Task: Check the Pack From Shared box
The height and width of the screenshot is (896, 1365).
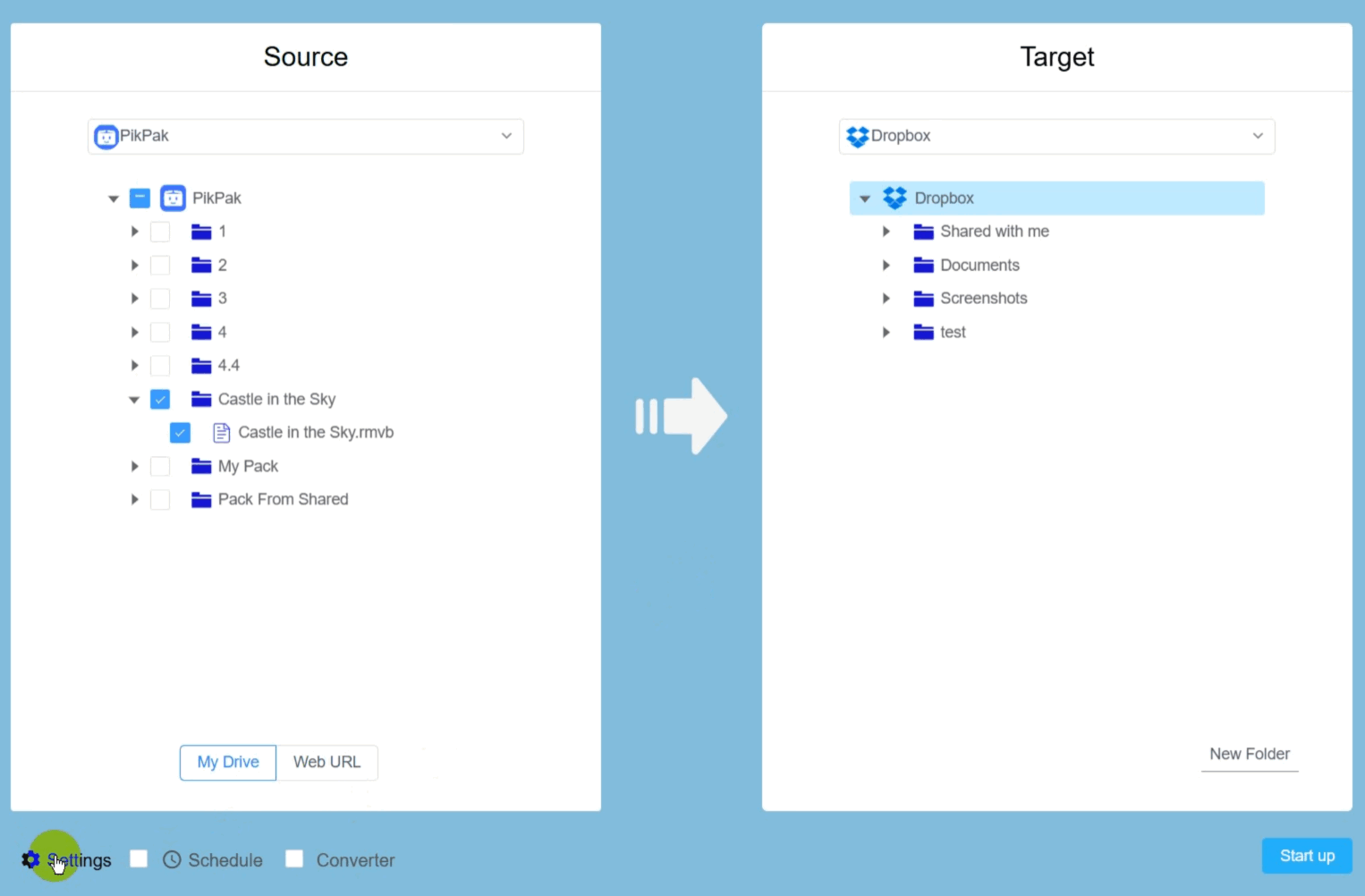Action: 160,500
